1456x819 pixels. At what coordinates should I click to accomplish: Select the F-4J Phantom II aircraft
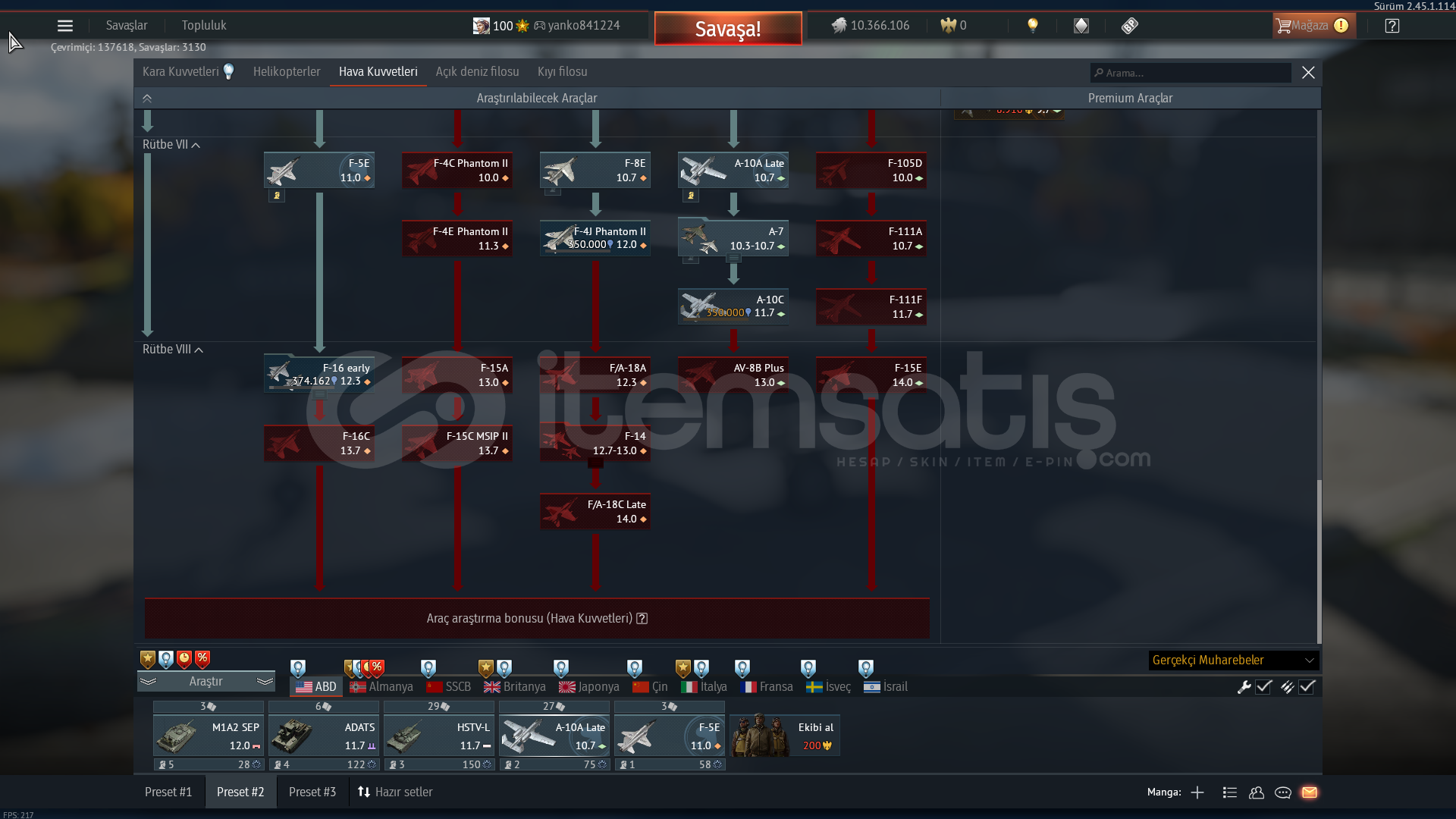click(595, 238)
